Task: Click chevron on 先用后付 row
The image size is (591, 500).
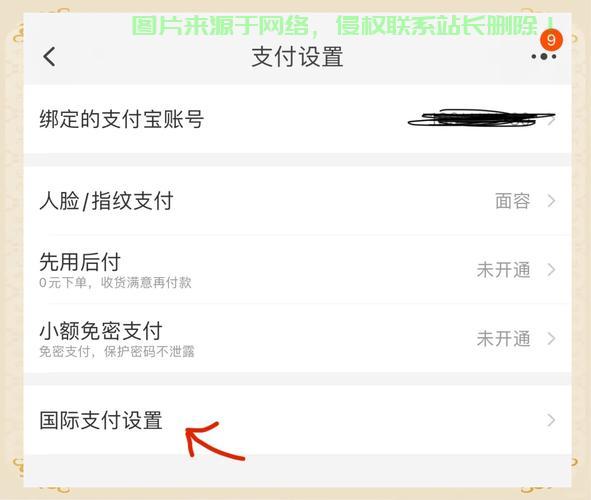Action: coord(551,270)
